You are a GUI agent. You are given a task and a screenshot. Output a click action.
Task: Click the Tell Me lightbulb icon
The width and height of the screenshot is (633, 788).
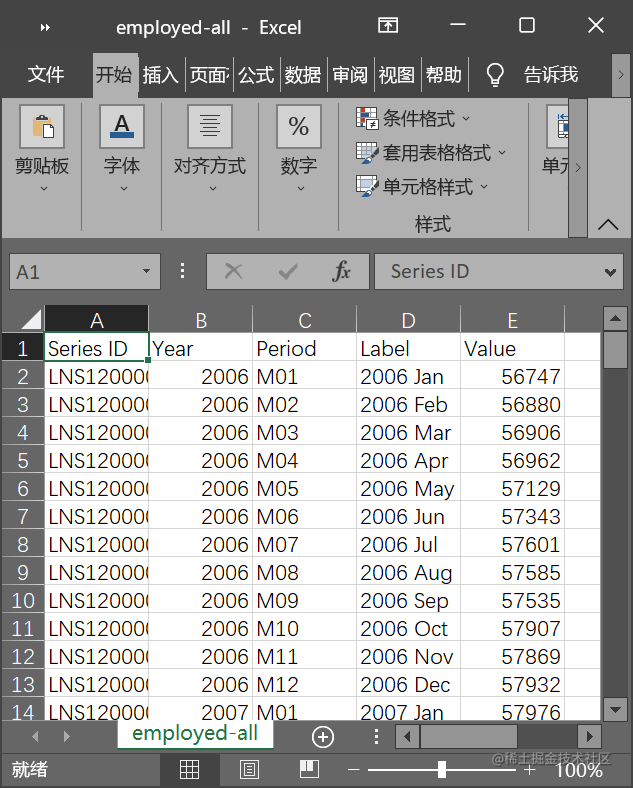pos(495,75)
